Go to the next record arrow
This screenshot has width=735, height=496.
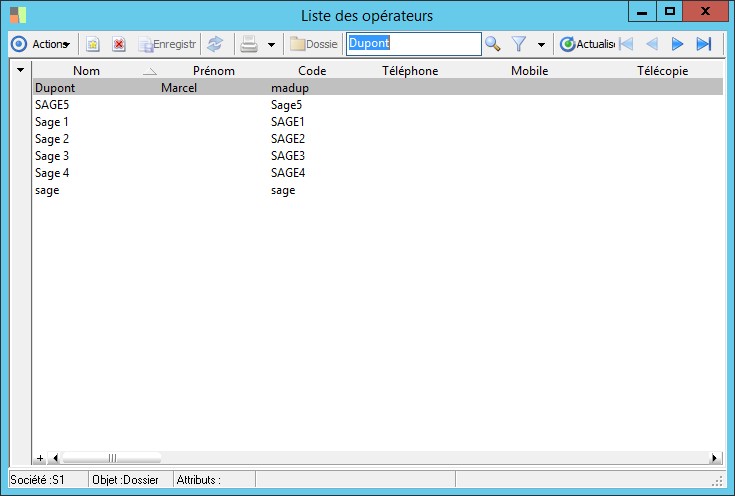click(x=677, y=44)
